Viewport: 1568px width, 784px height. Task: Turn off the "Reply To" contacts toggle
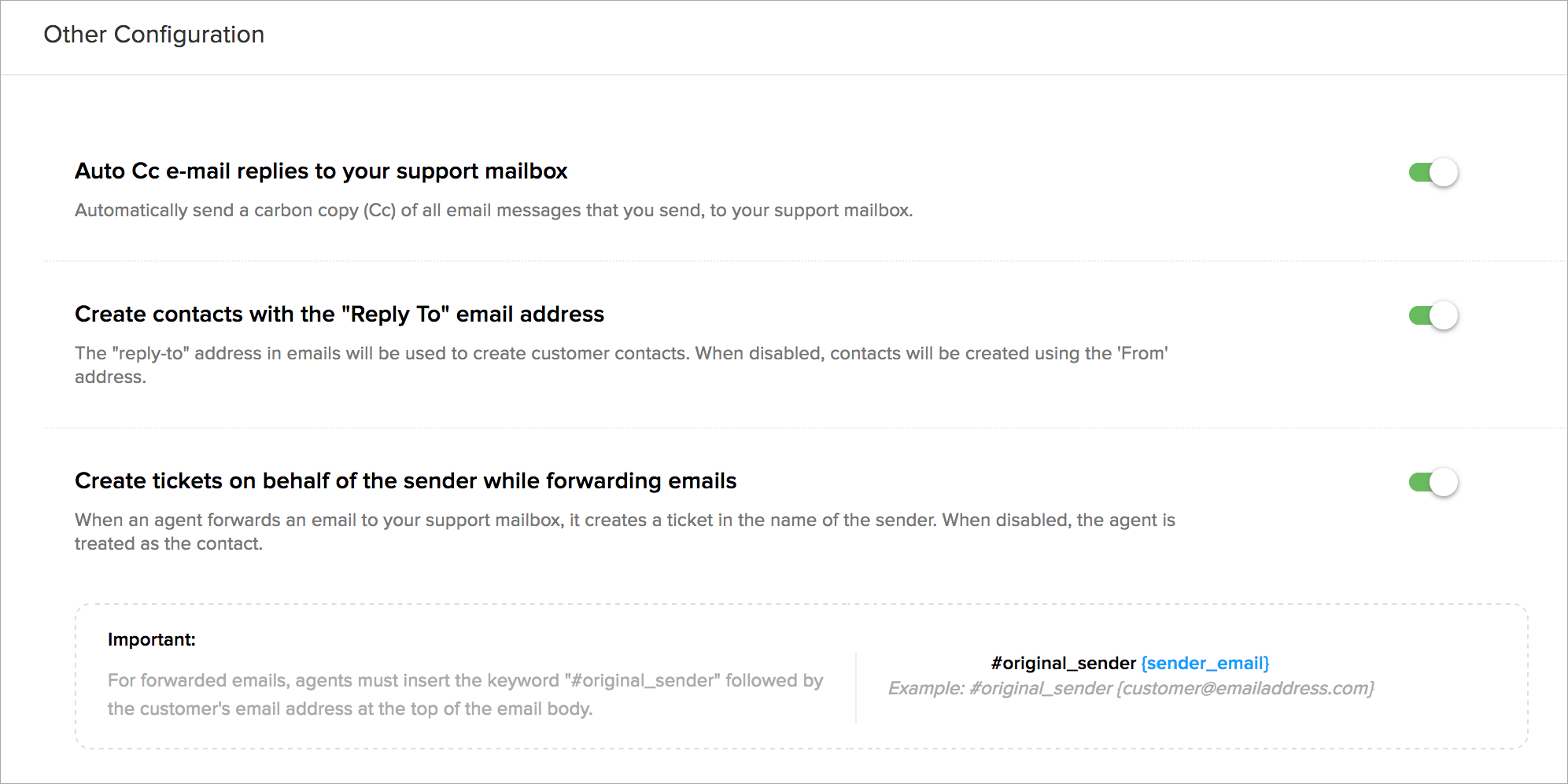pyautogui.click(x=1433, y=315)
